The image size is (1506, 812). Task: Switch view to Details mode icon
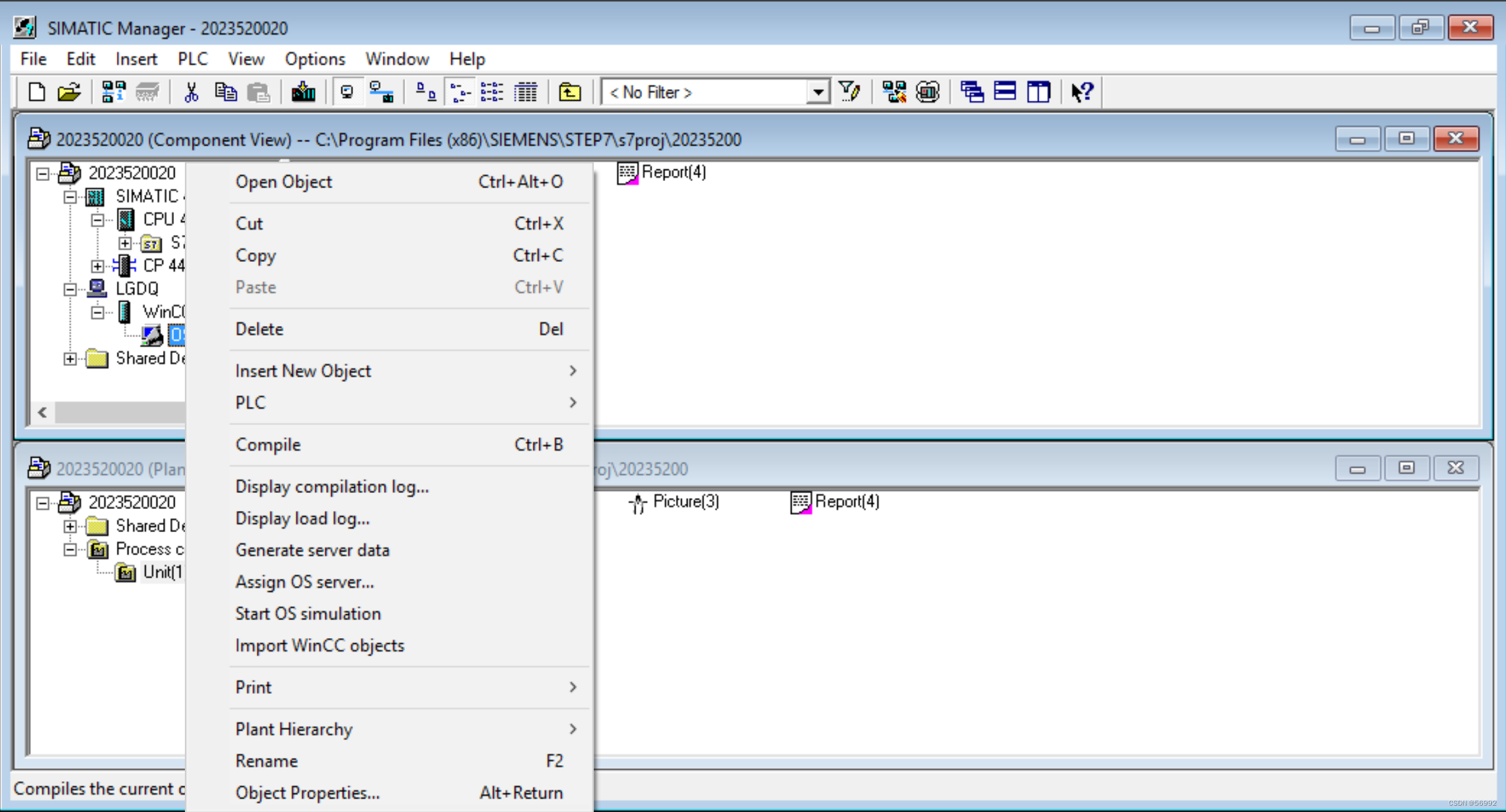click(x=526, y=91)
